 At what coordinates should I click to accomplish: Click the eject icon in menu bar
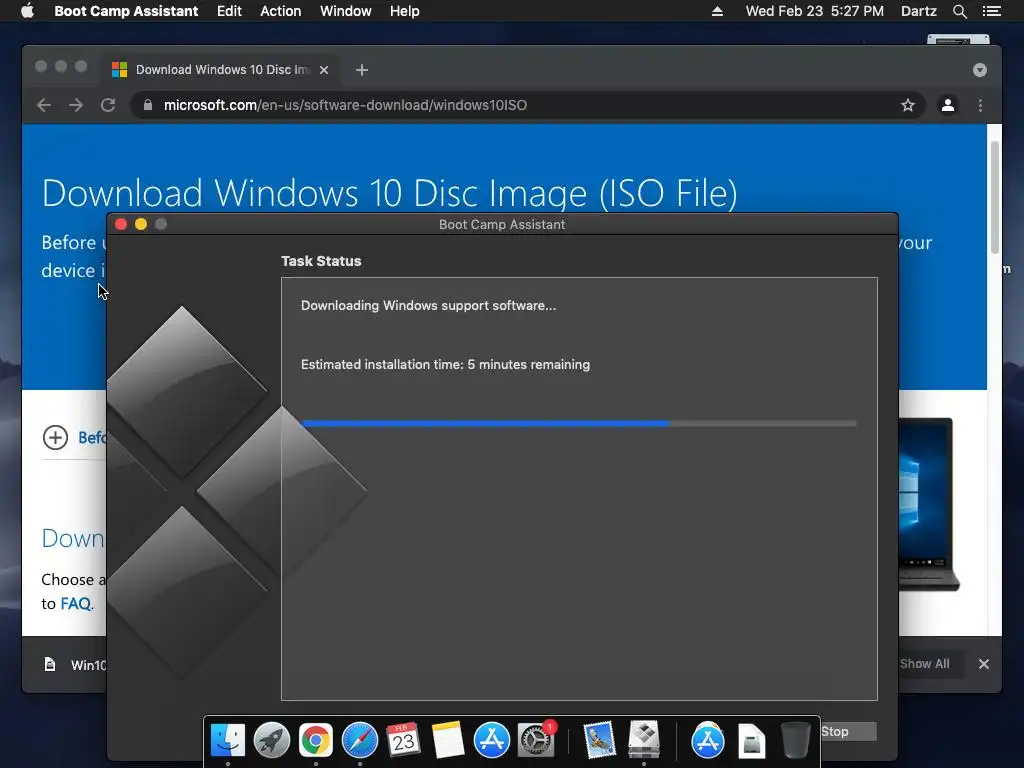[x=717, y=11]
